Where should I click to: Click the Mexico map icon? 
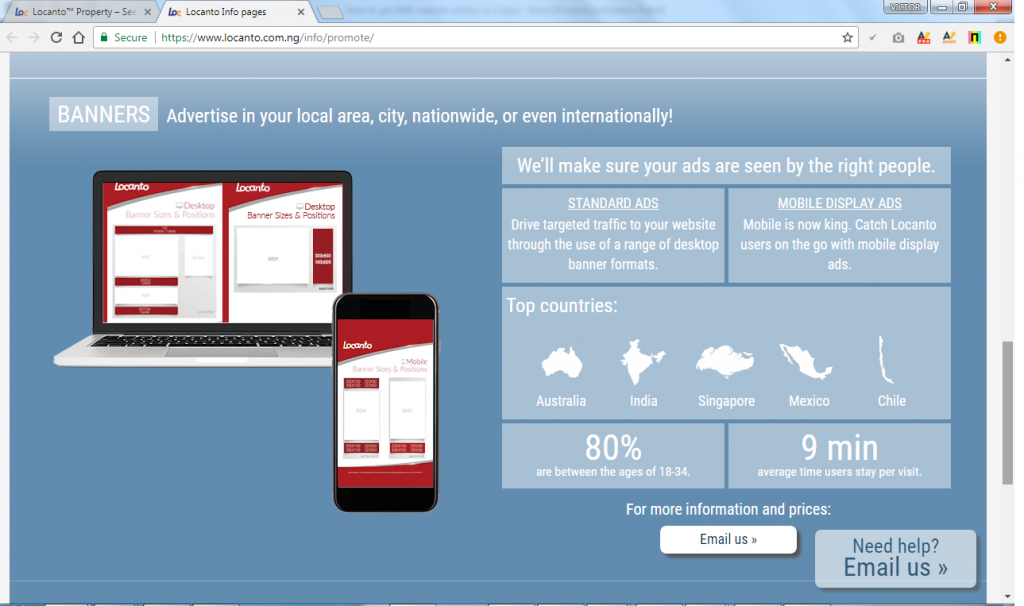807,361
